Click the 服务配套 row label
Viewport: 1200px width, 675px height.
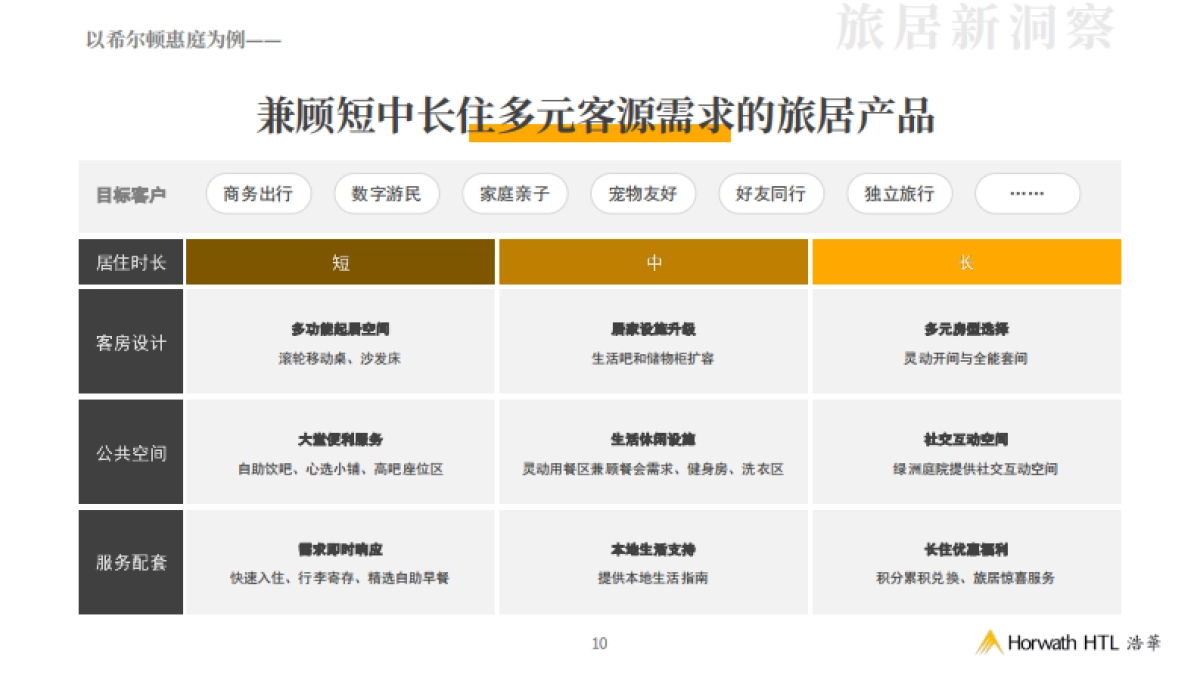(x=131, y=562)
